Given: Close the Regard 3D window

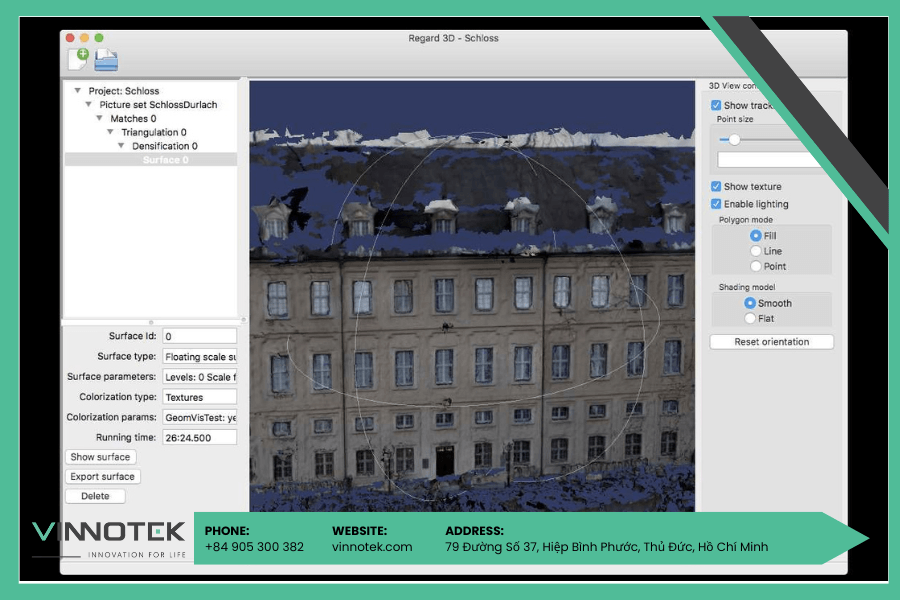Looking at the screenshot, I should click(x=70, y=38).
